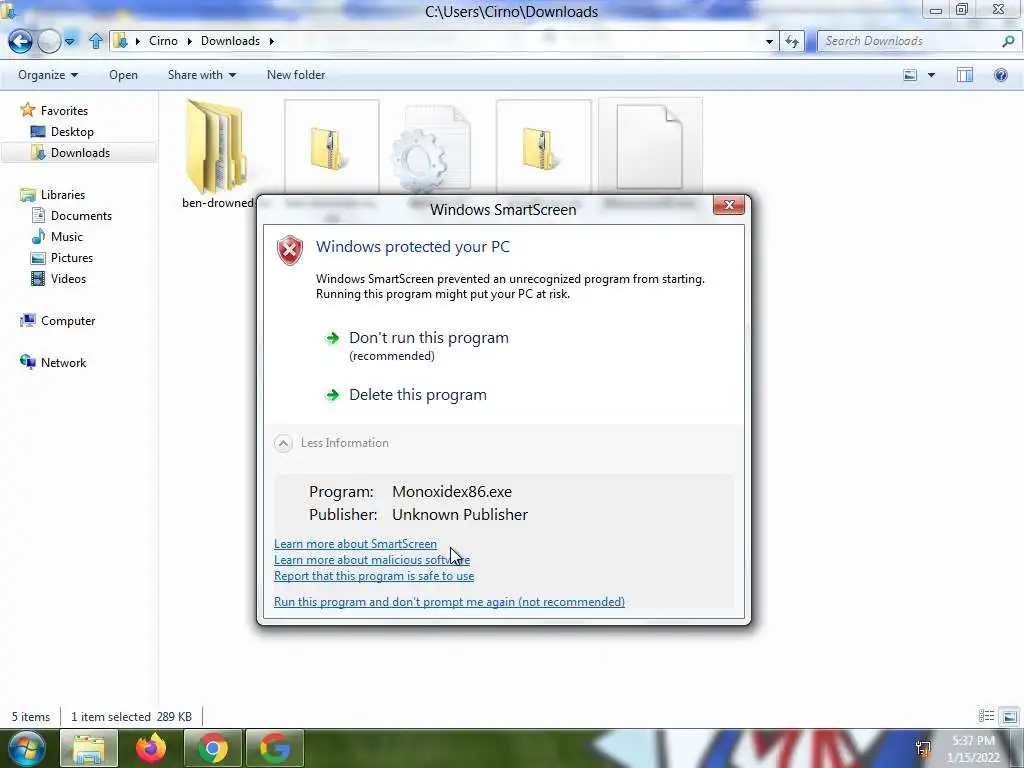The height and width of the screenshot is (768, 1024).
Task: Open the Windows Start menu
Action: 26,748
